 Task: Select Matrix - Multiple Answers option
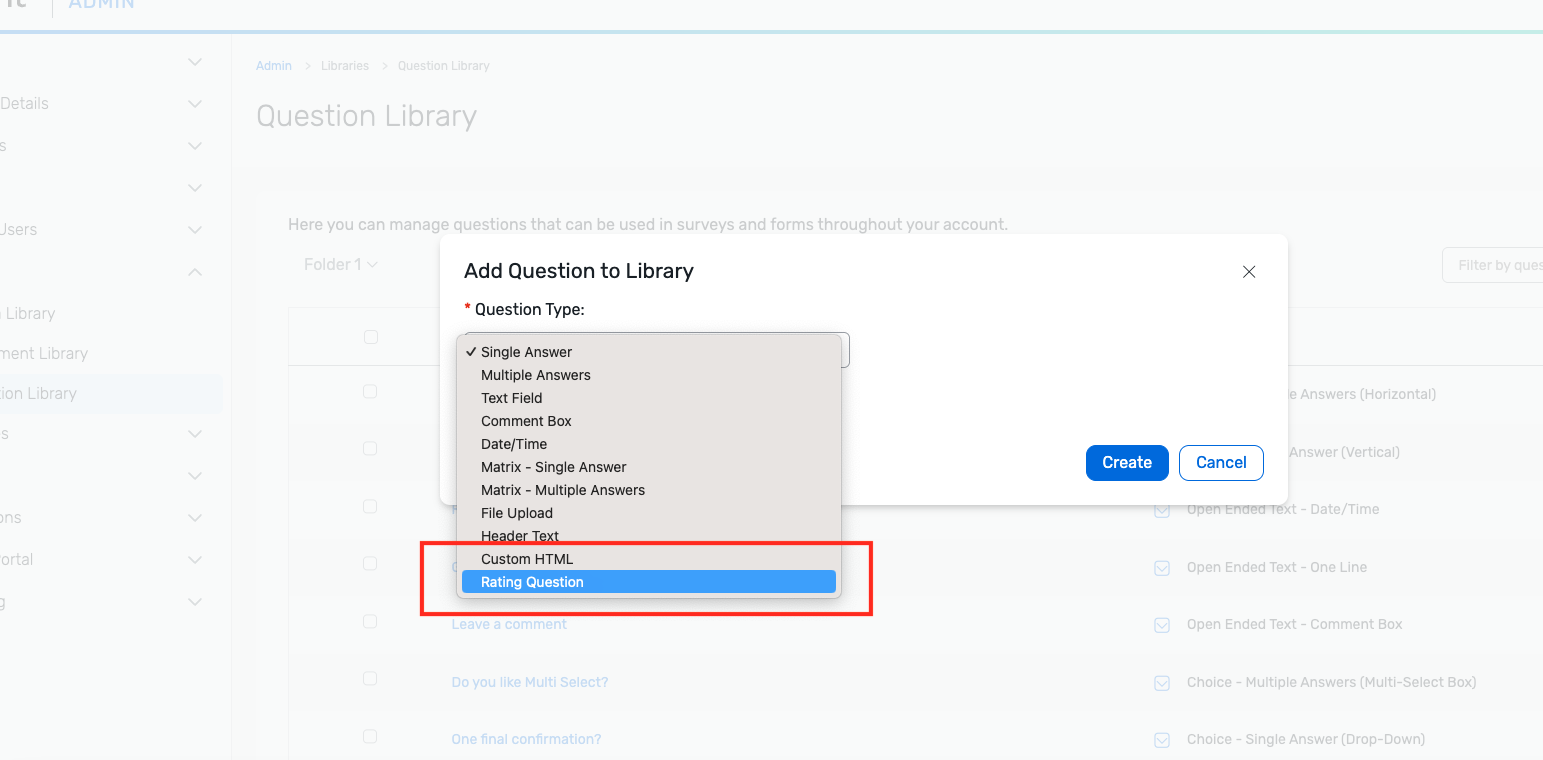click(648, 490)
